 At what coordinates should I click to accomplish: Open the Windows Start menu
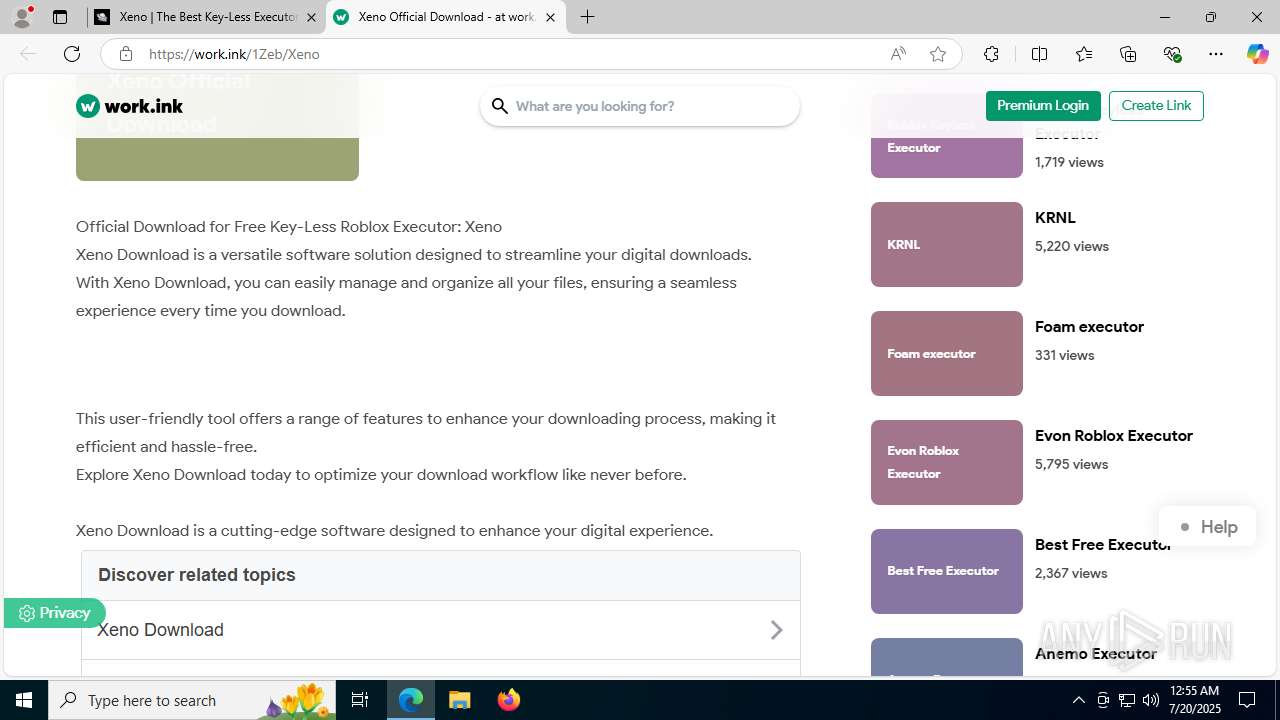[24, 700]
